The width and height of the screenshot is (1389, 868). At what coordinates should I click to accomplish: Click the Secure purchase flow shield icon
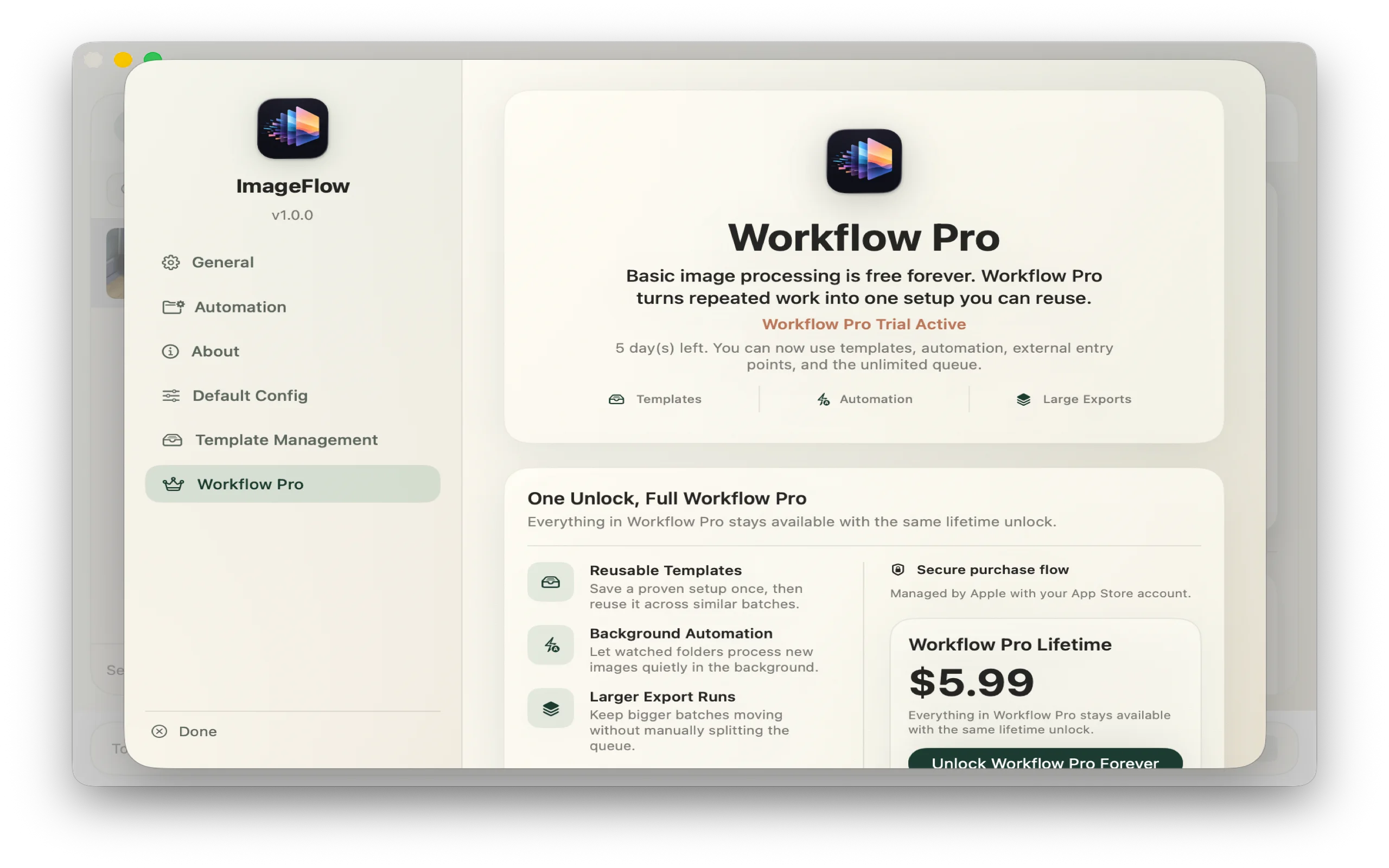point(897,570)
